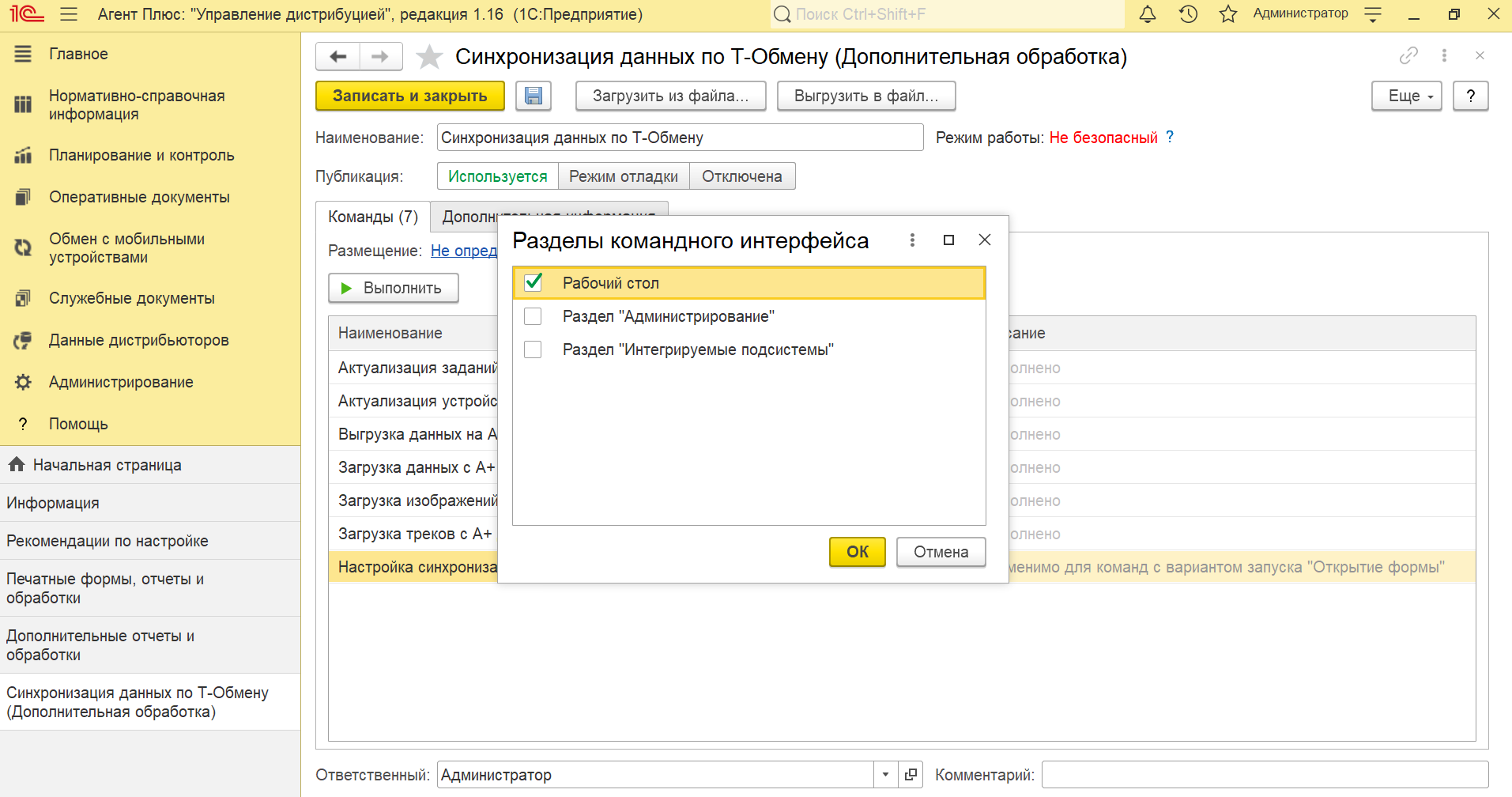Switch to the Команды (7) tab
This screenshot has height=797, width=1512.
[373, 217]
